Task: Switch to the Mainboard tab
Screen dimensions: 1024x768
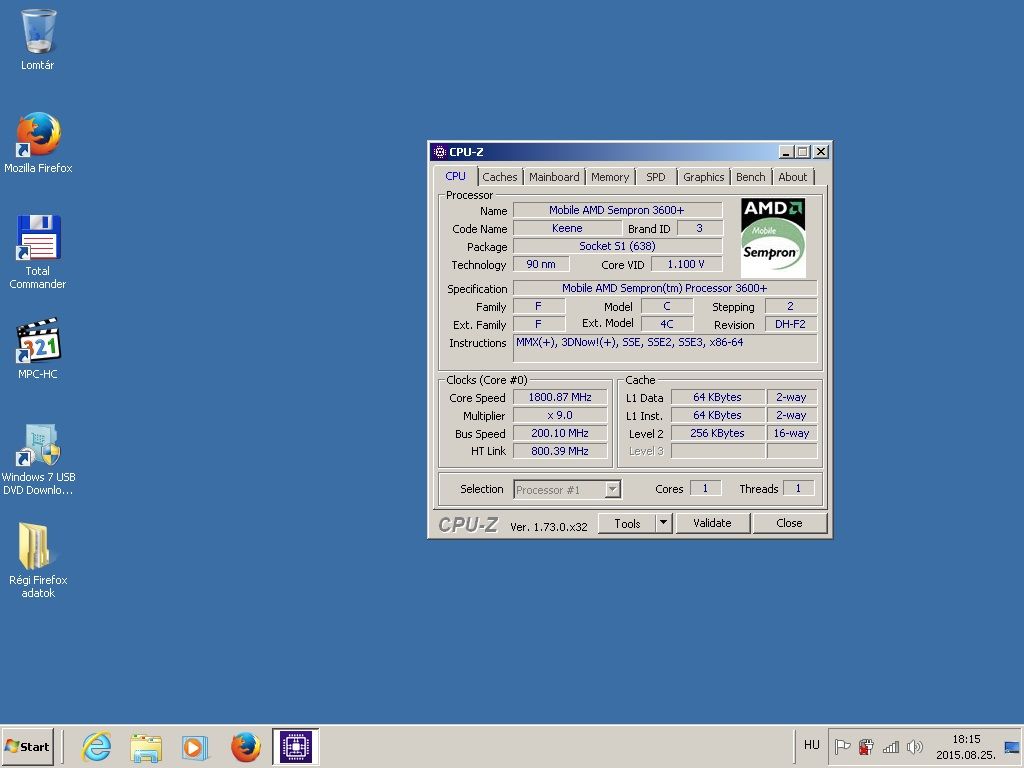Action: click(554, 177)
